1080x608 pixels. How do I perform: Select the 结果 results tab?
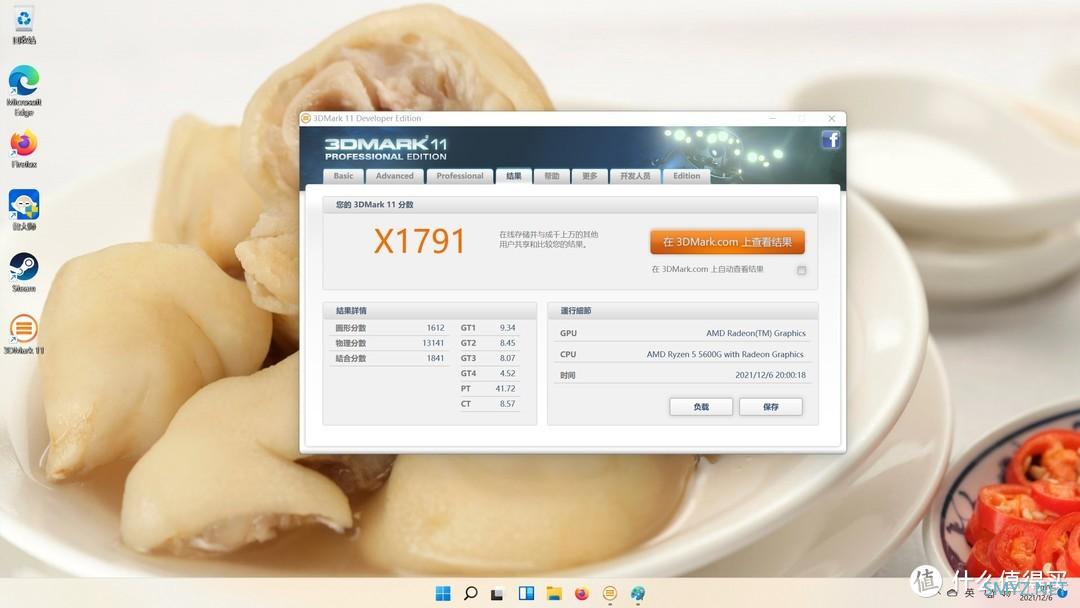[x=514, y=176]
